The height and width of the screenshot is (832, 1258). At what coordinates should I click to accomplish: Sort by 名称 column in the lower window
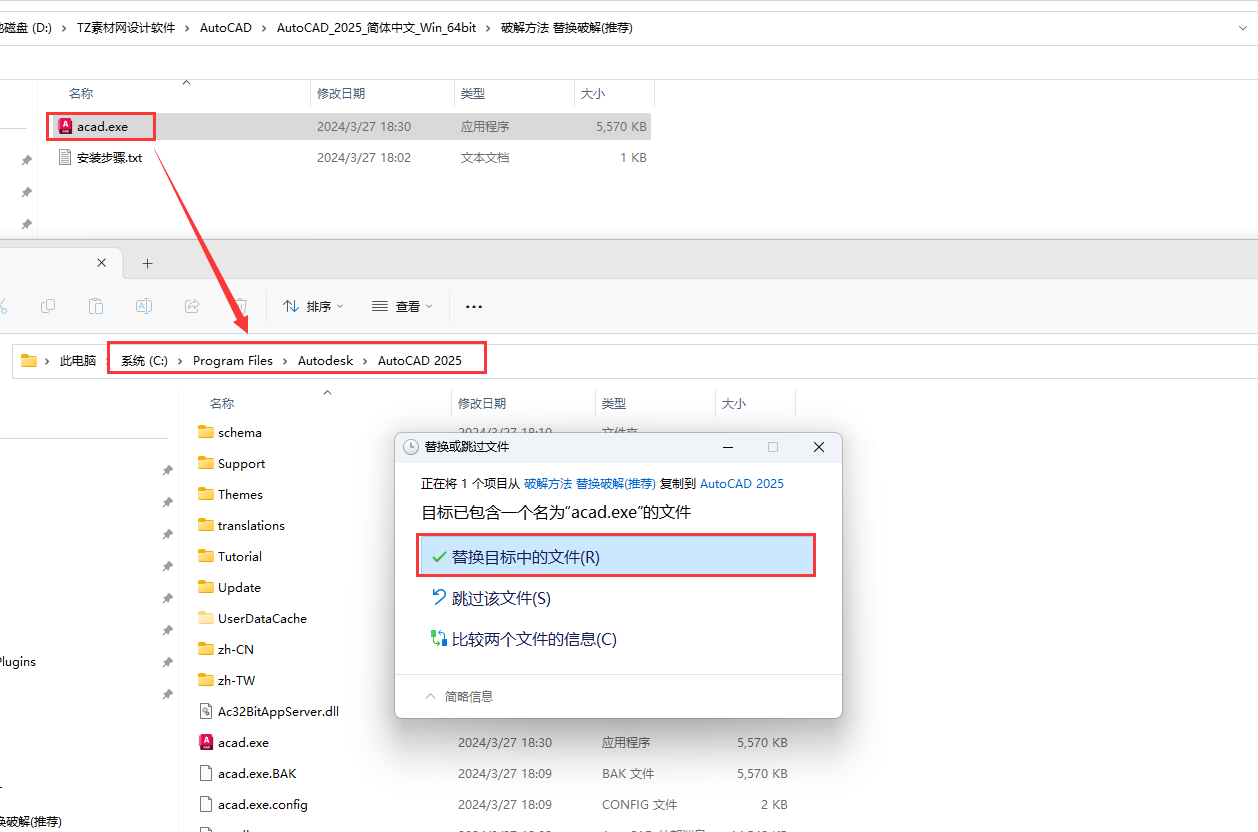pyautogui.click(x=222, y=403)
